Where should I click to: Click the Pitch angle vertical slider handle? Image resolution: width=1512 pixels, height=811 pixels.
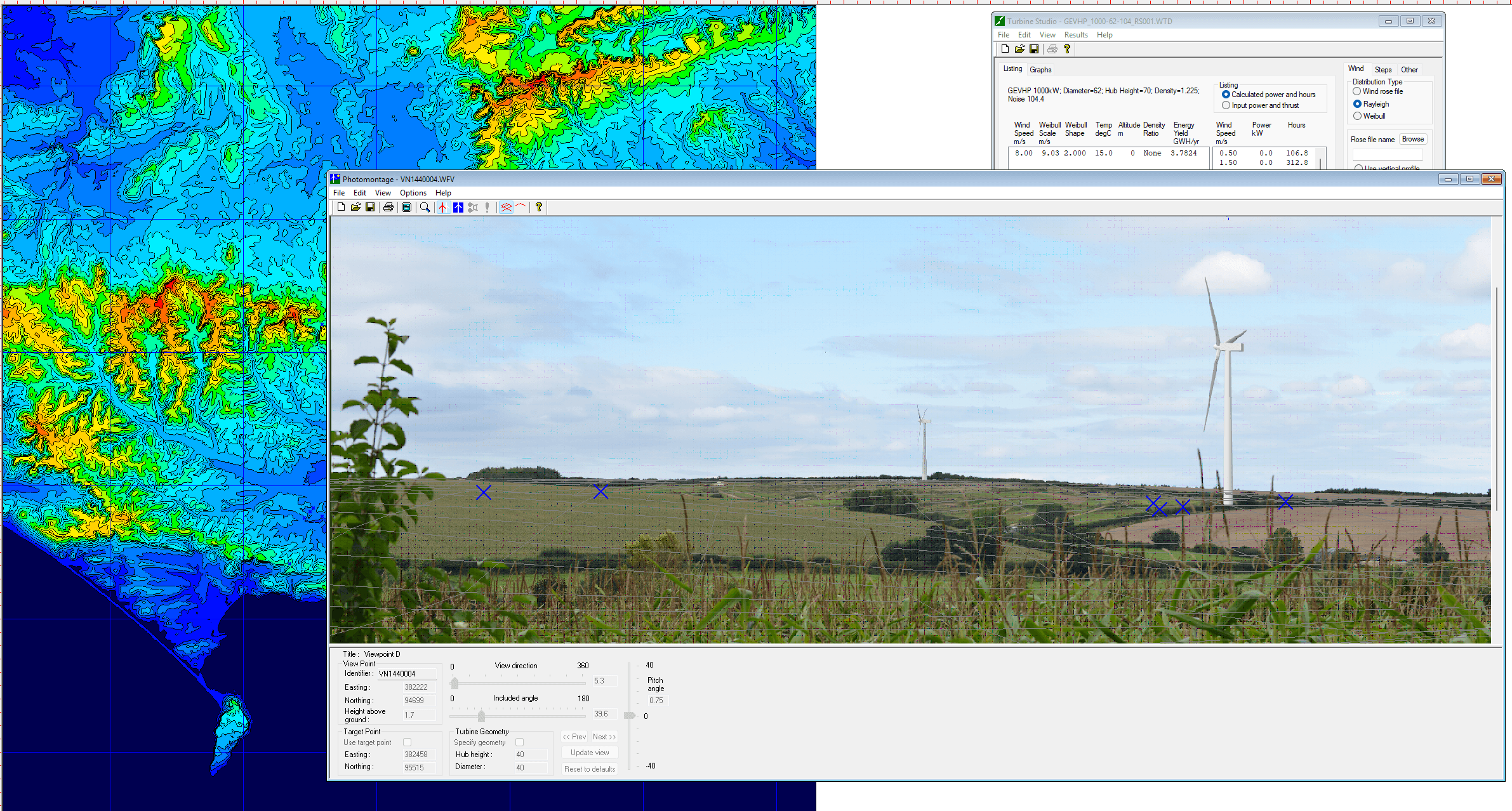click(629, 715)
